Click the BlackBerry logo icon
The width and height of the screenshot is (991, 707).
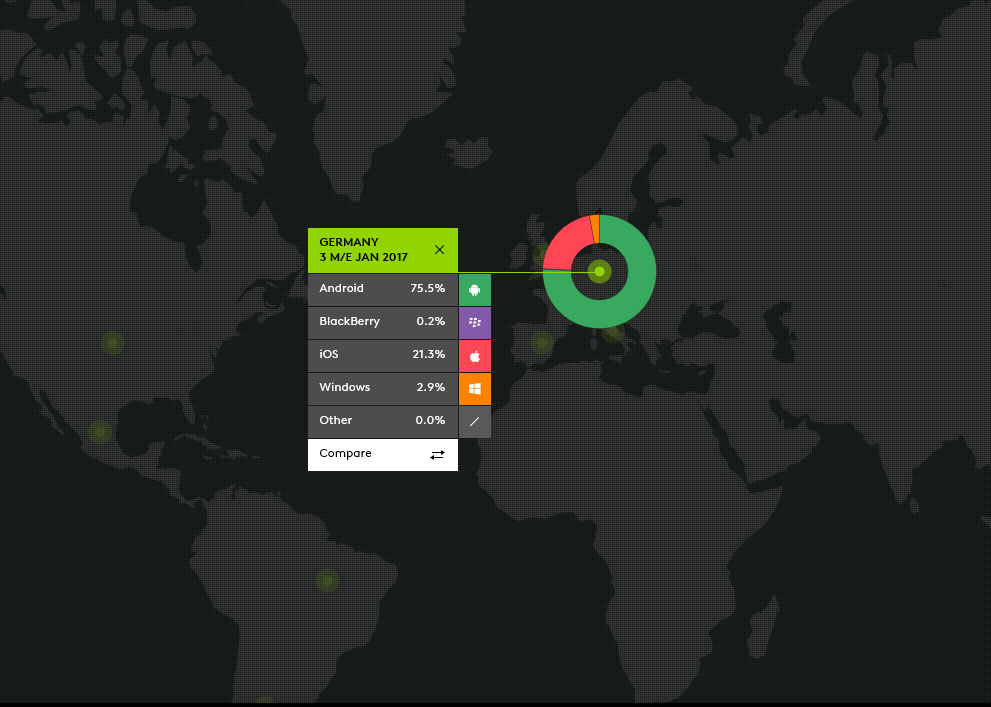click(475, 323)
